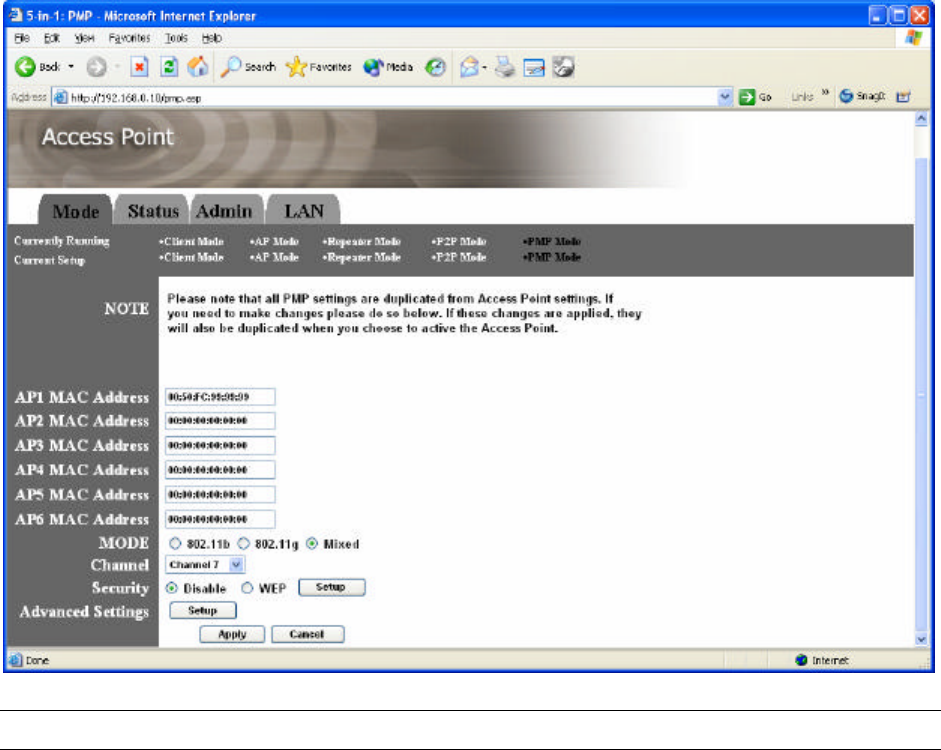Click the Messenger toolbar icon
941x750 pixels.
564,67
